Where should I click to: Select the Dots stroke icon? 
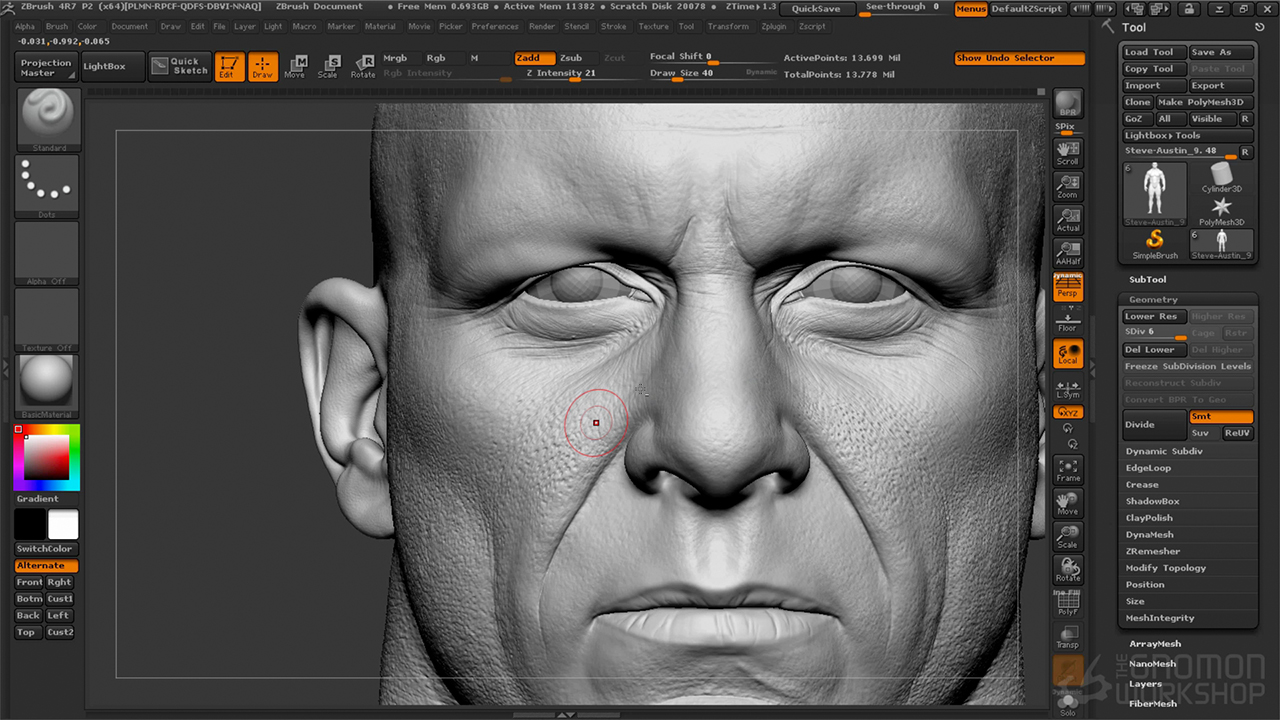(x=48, y=184)
